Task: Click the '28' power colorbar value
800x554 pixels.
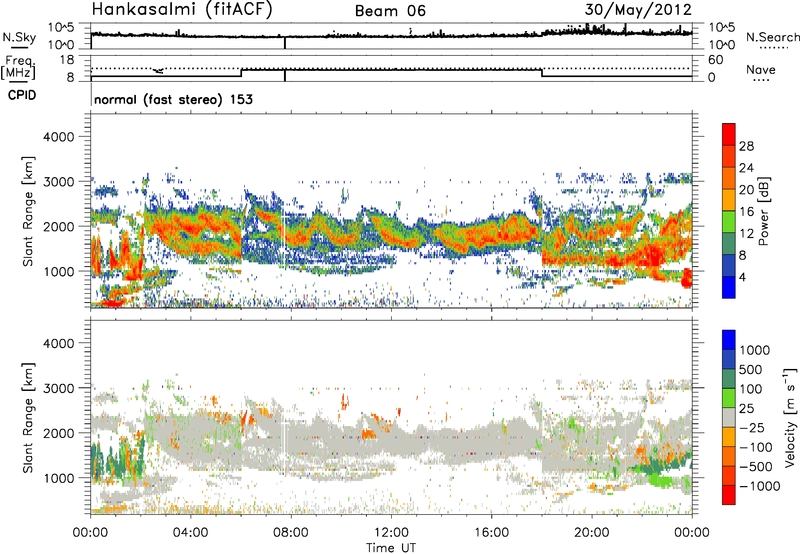Action: (x=746, y=146)
